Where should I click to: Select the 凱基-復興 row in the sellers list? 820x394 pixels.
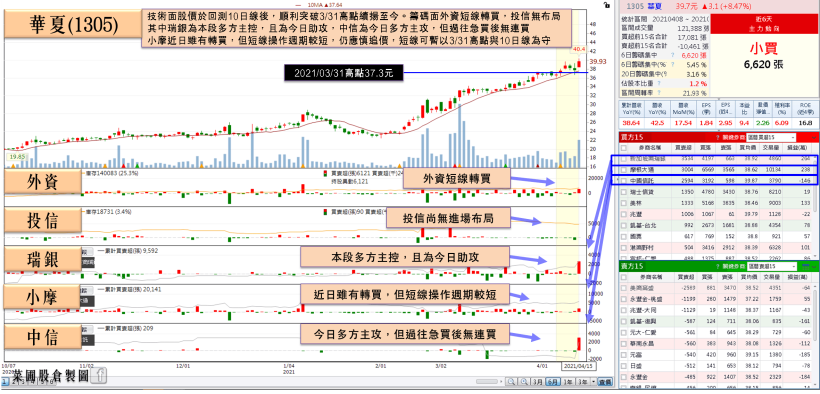coord(716,321)
